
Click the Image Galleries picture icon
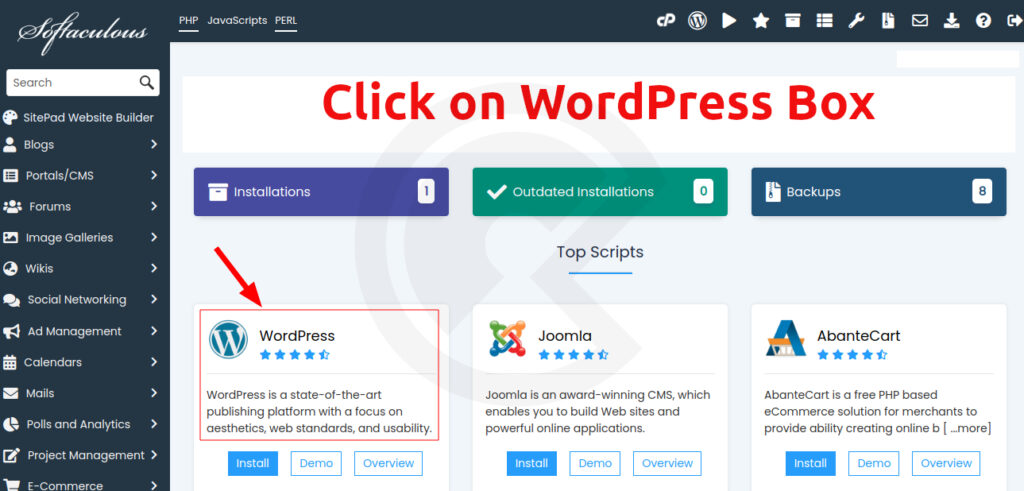[x=10, y=238]
